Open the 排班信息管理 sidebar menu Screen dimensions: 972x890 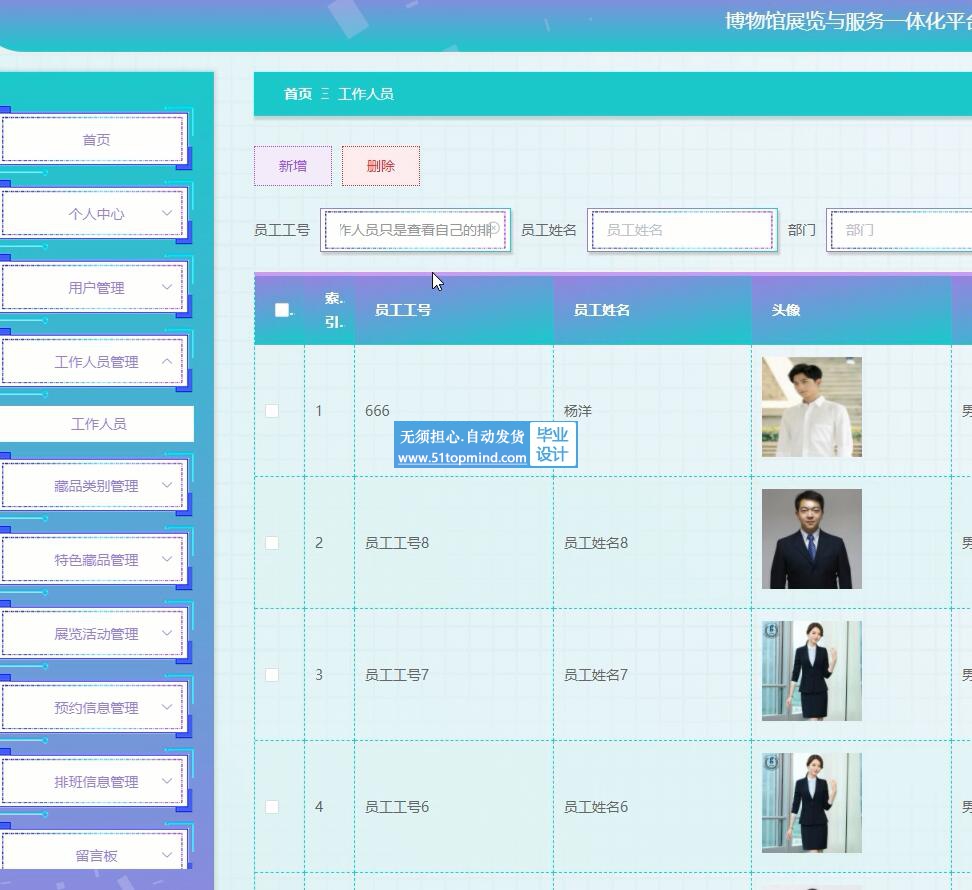coord(94,782)
